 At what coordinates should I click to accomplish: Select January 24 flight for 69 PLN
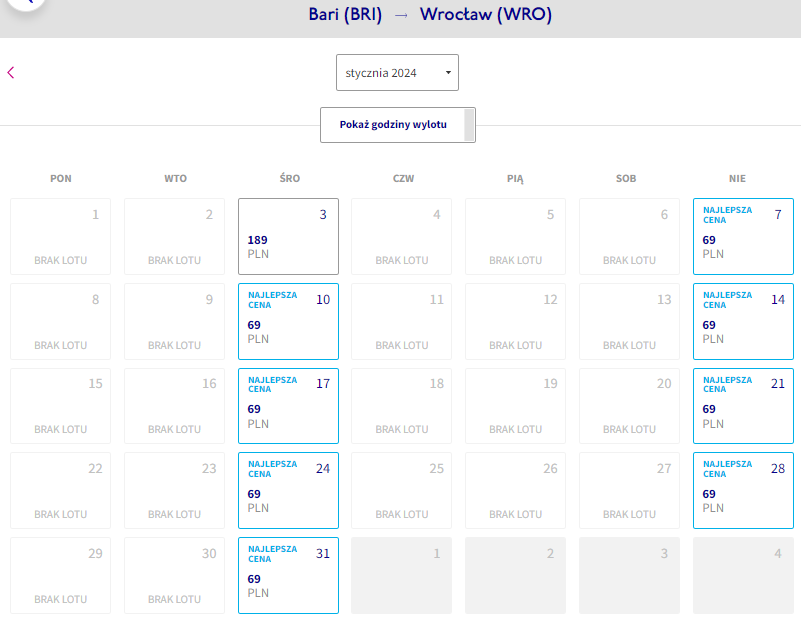[x=288, y=490]
